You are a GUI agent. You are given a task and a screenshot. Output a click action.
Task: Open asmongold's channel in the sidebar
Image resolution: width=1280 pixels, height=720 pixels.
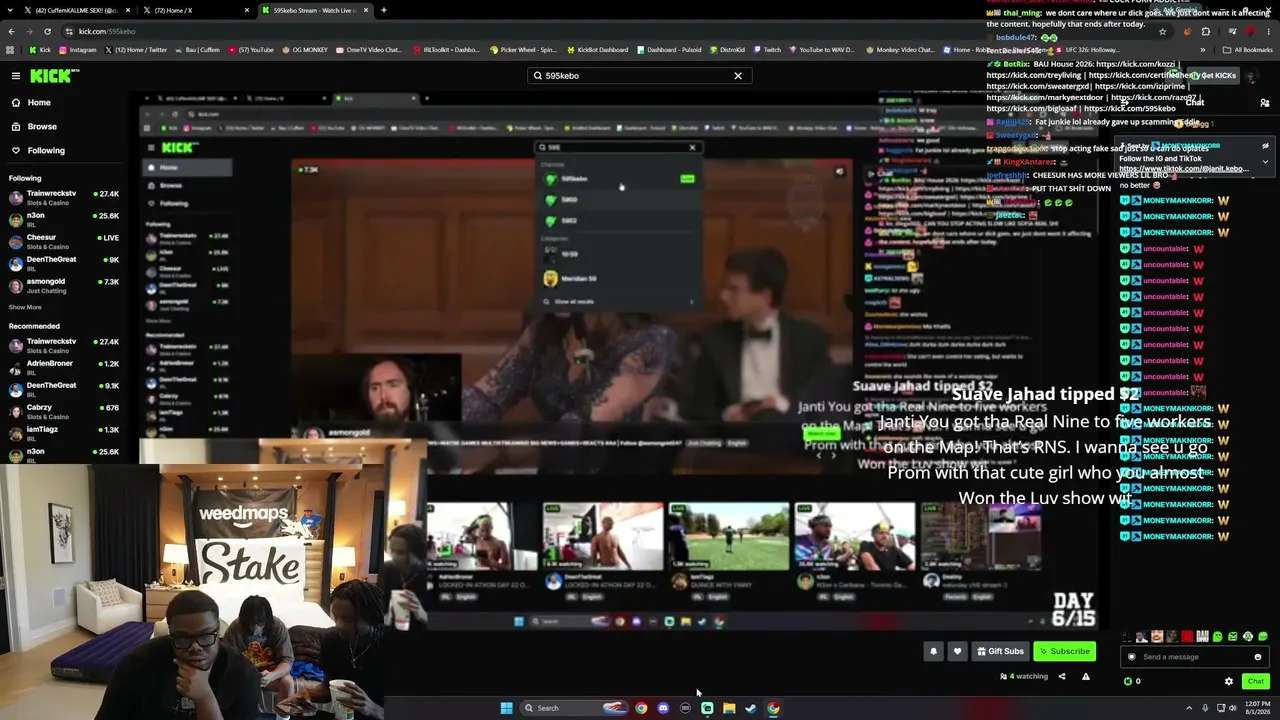(x=64, y=285)
